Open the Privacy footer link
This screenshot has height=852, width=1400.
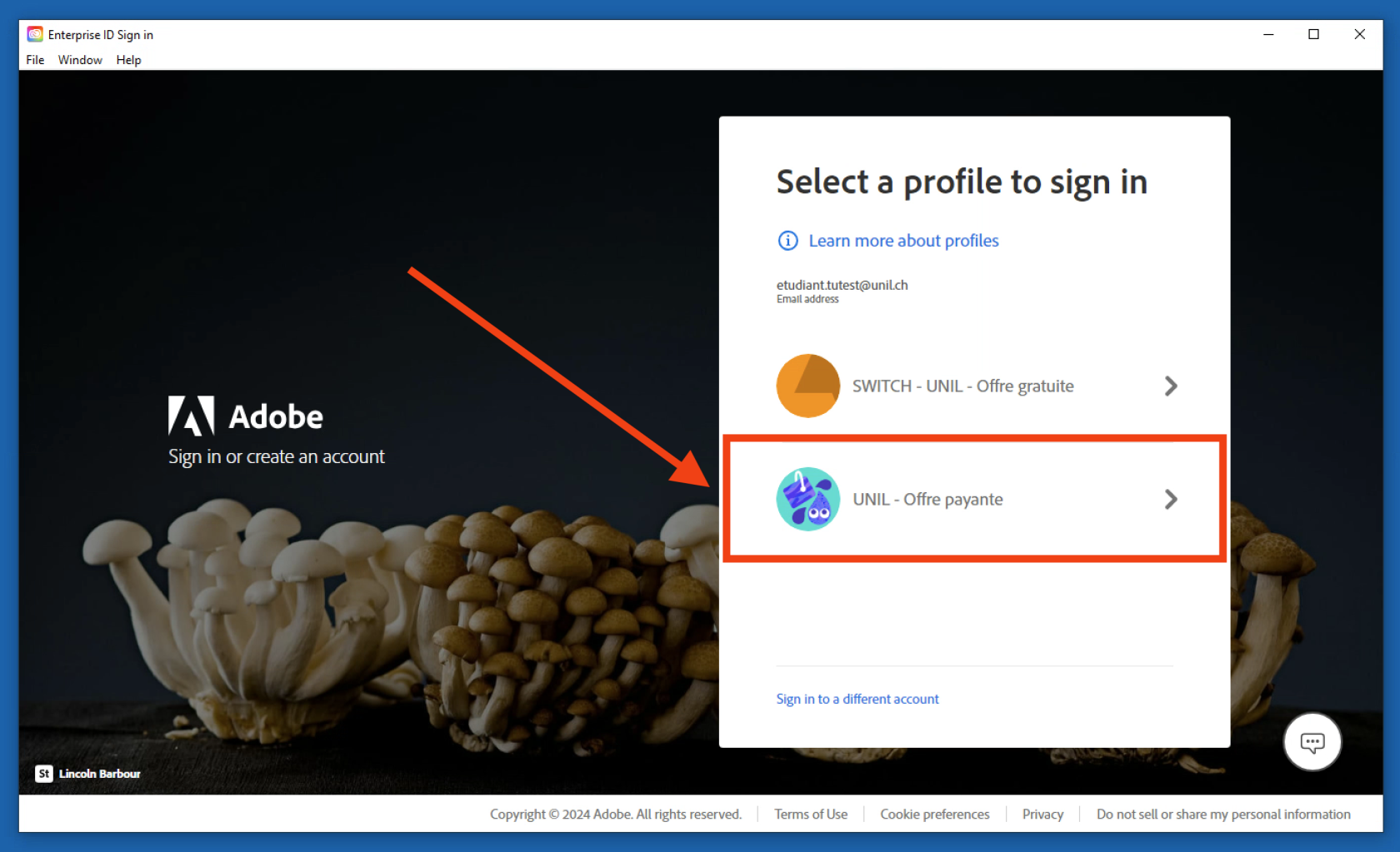click(x=1042, y=814)
